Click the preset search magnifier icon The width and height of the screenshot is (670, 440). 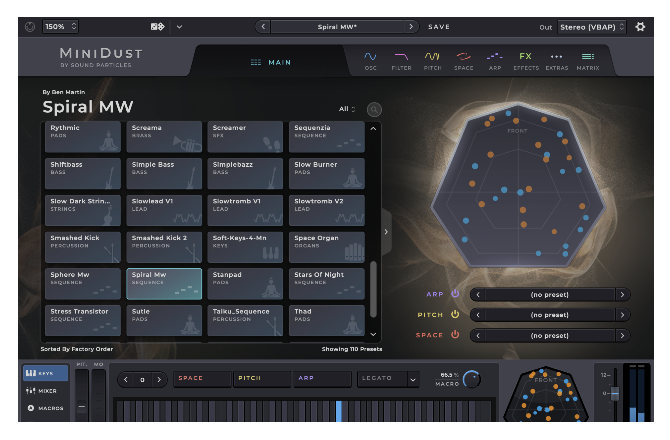point(374,109)
